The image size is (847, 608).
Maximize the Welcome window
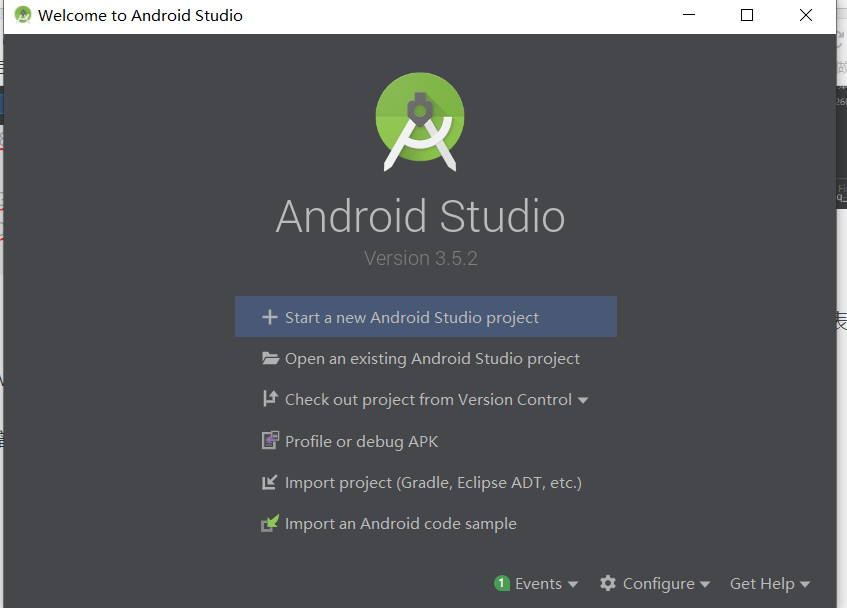click(x=747, y=15)
